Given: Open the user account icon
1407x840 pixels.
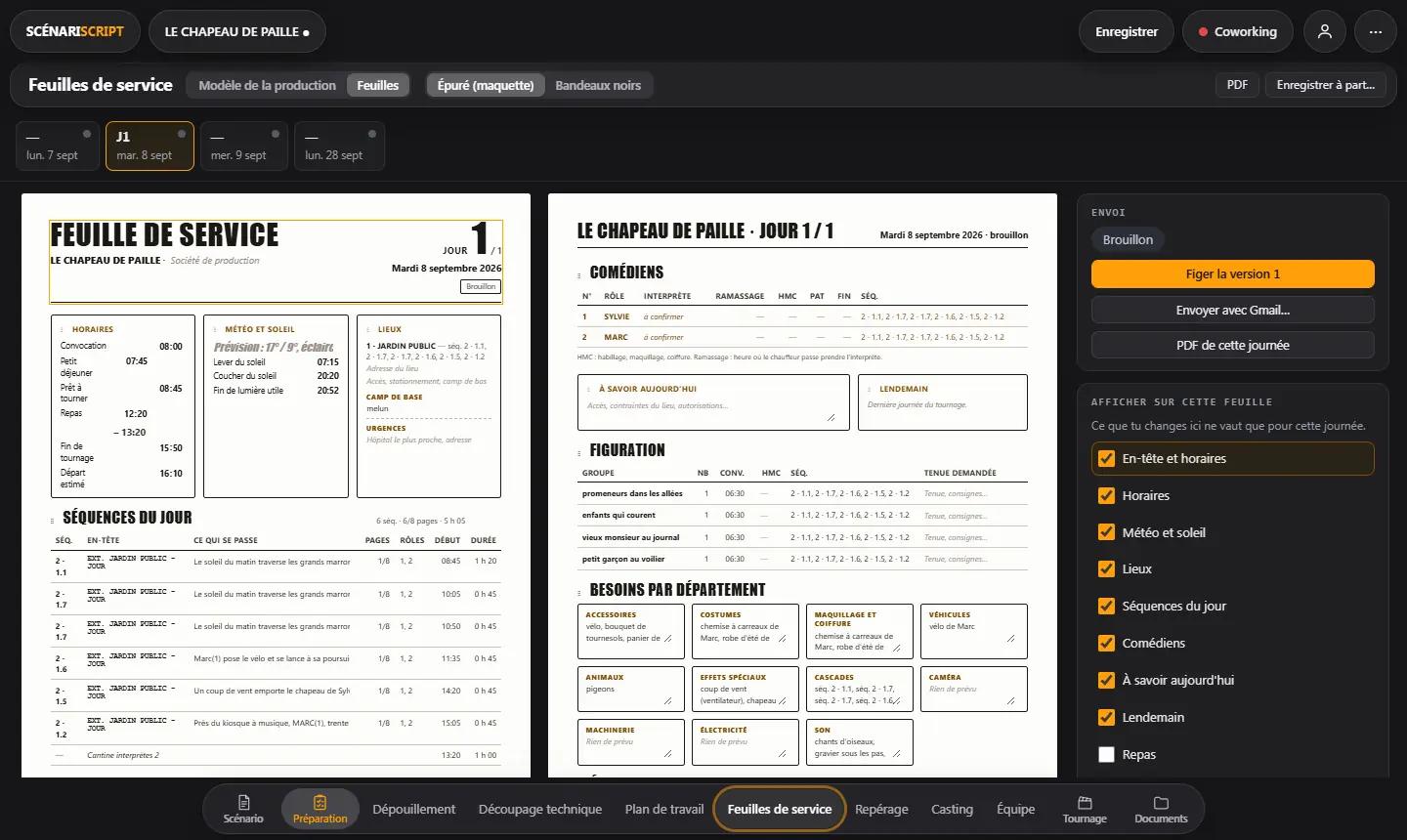Looking at the screenshot, I should pyautogui.click(x=1325, y=31).
